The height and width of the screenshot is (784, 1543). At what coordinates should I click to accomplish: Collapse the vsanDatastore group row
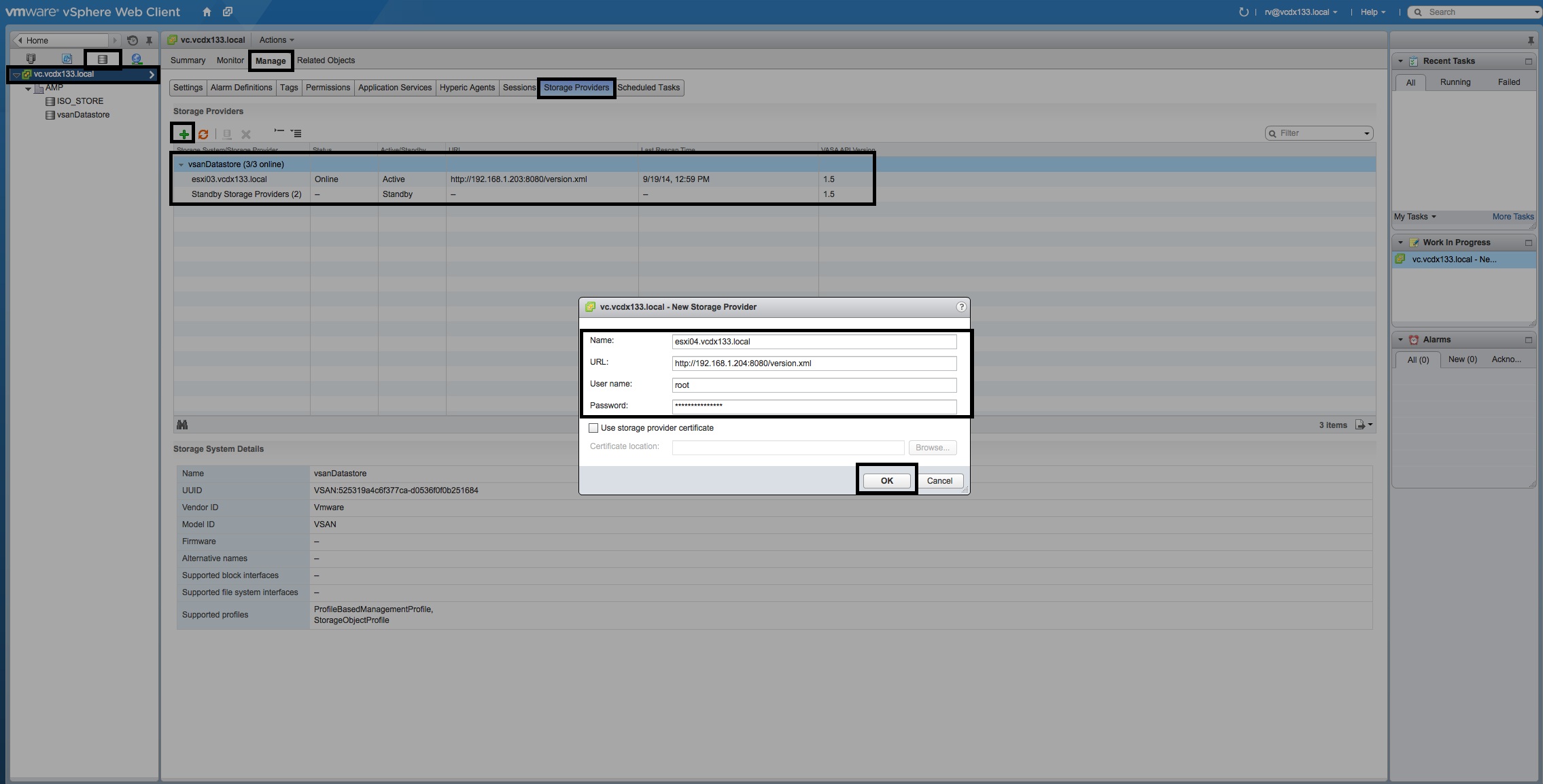181,164
